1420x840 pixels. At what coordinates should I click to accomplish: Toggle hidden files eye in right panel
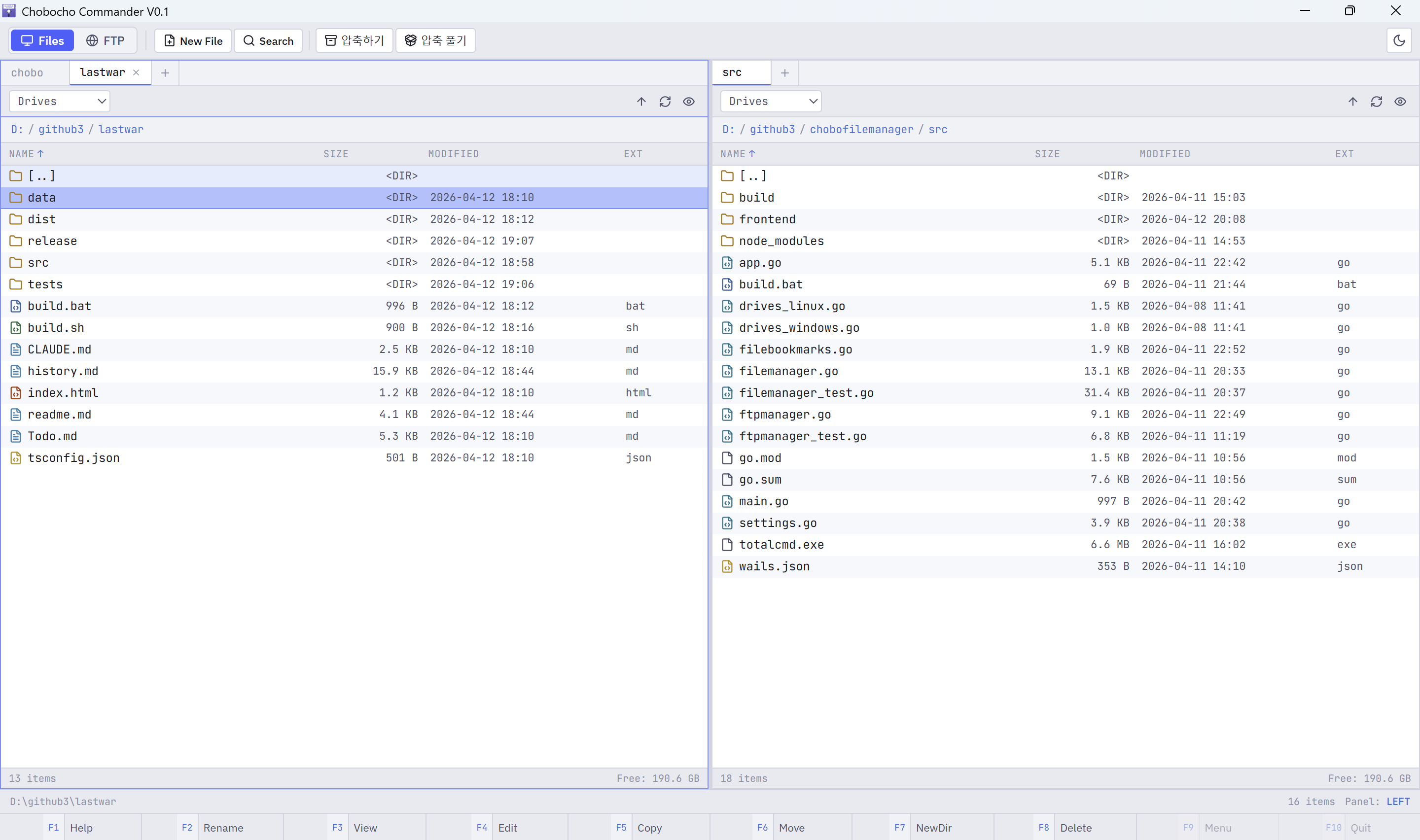click(1400, 102)
